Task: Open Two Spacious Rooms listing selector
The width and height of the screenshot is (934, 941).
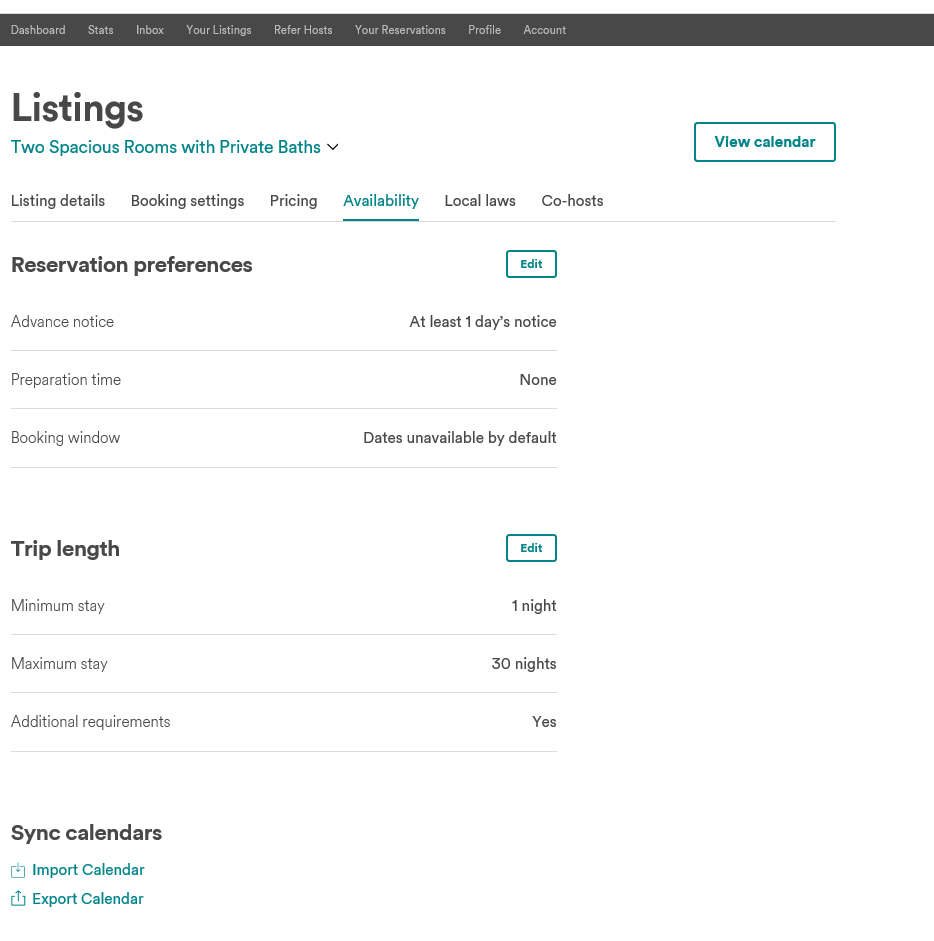Action: point(166,147)
